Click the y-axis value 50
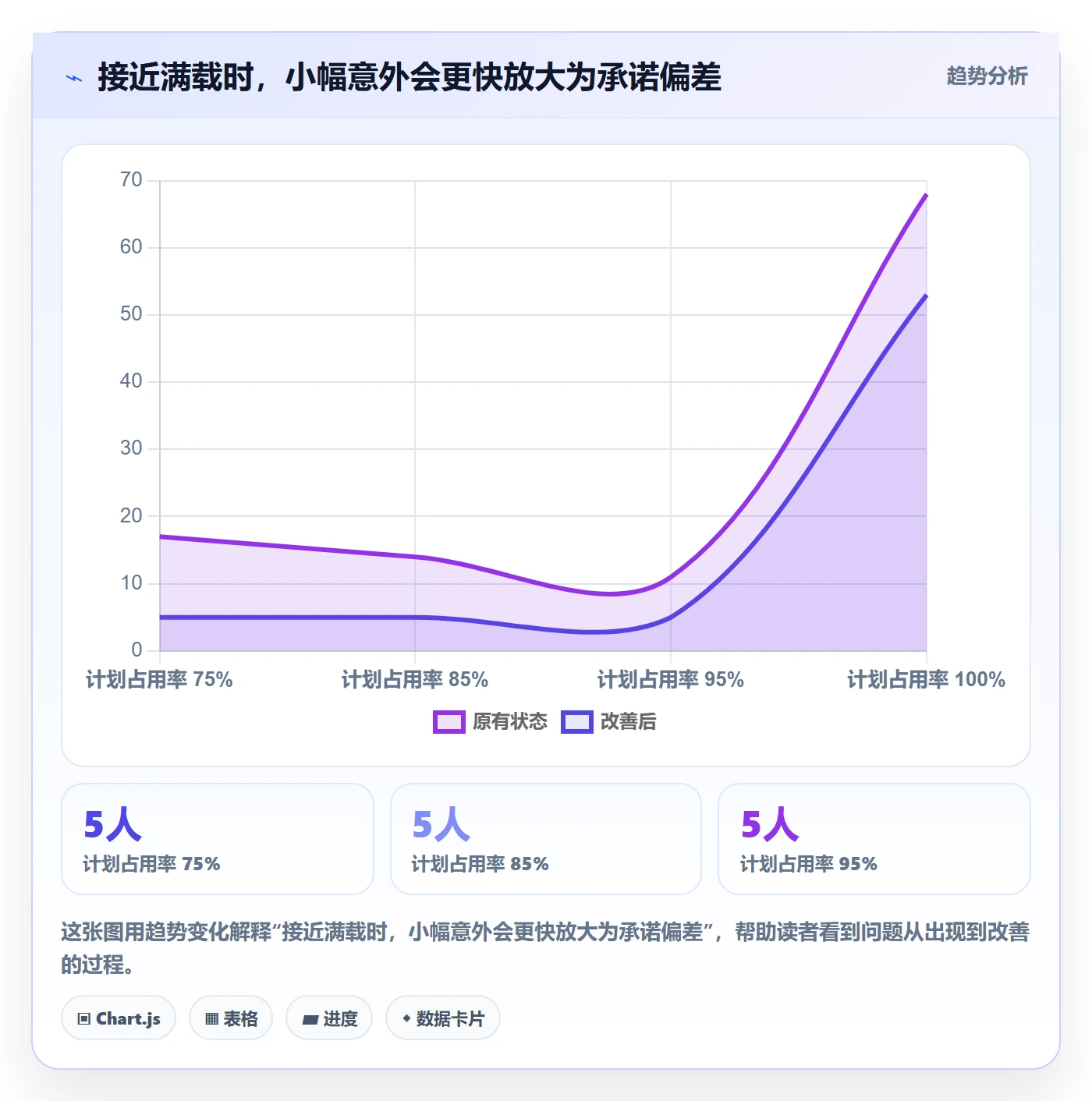Image resolution: width=1092 pixels, height=1101 pixels. [131, 314]
